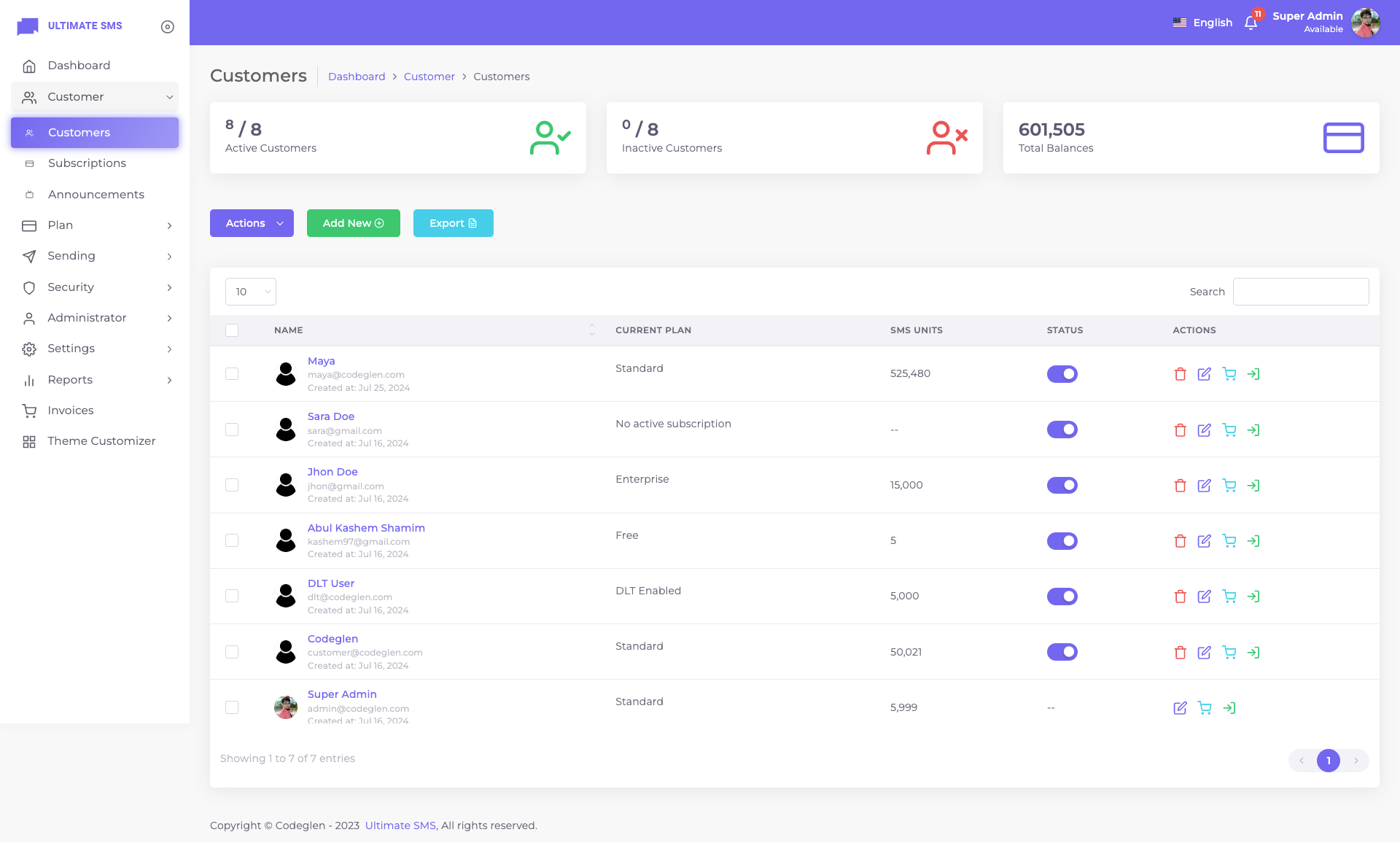Viewport: 1400px width, 843px height.
Task: Delete Codeglen customer with trash icon
Action: (1180, 653)
